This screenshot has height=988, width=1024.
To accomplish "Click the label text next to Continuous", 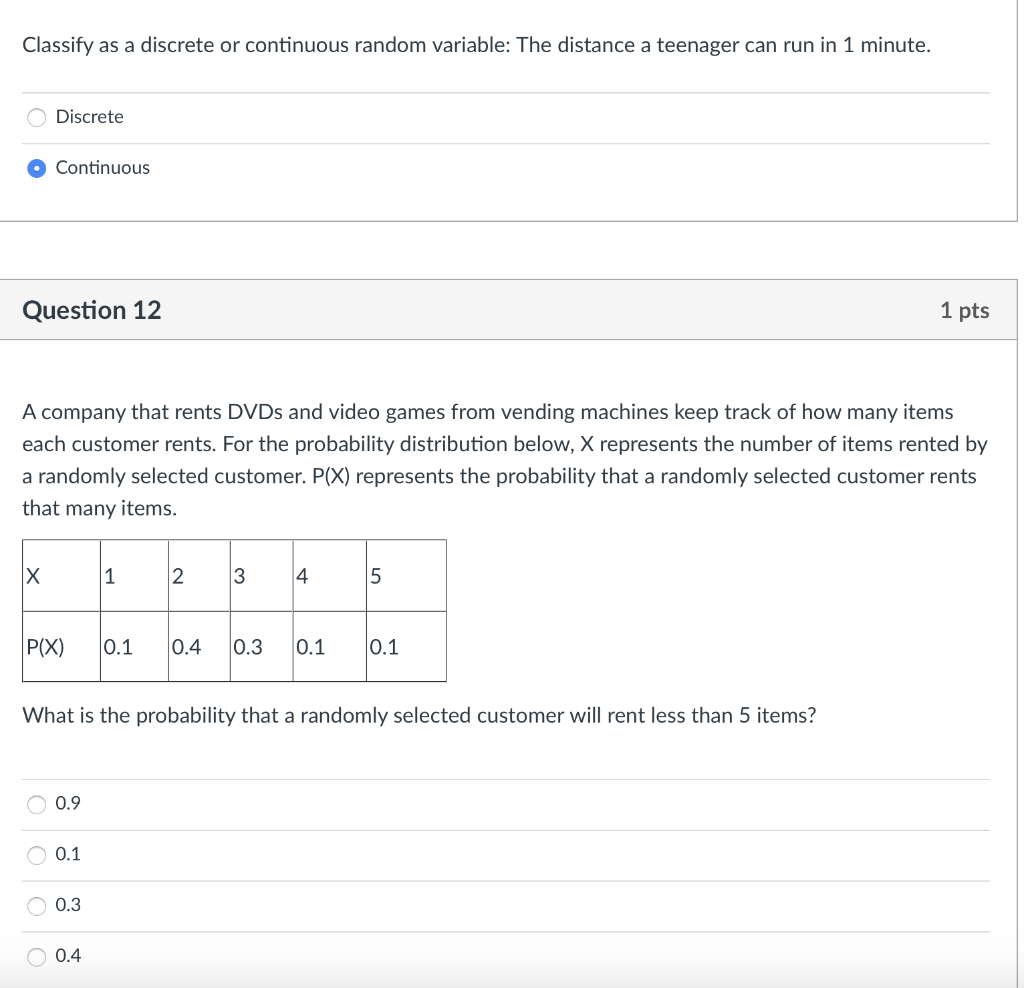I will [x=103, y=167].
